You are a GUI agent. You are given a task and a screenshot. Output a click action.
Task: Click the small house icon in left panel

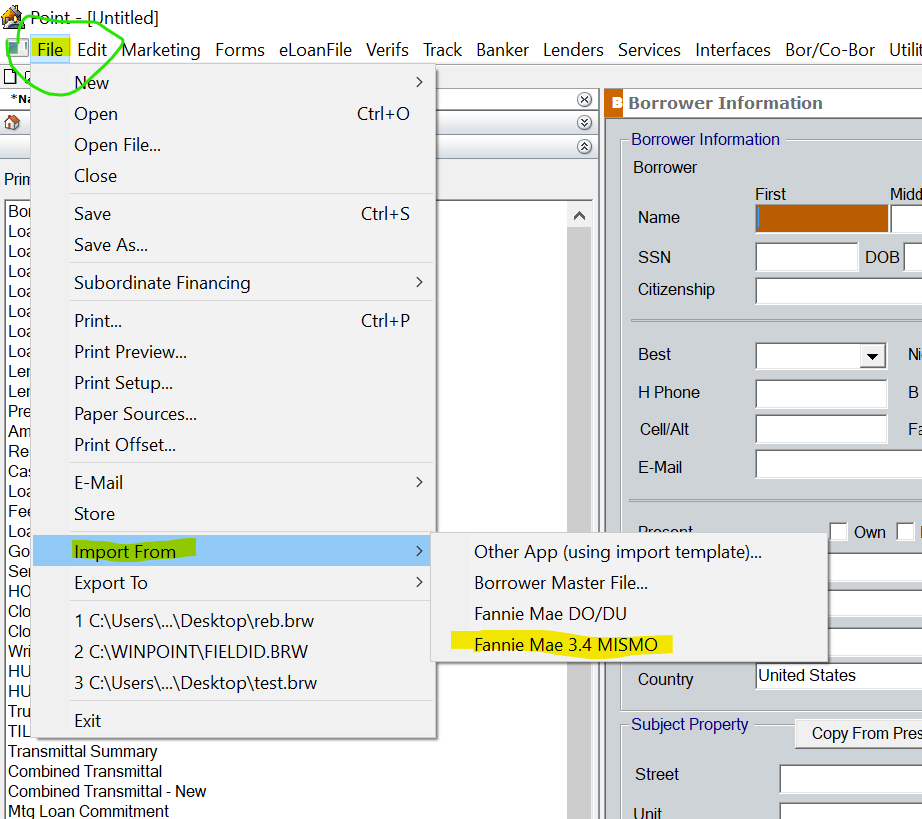(12, 123)
